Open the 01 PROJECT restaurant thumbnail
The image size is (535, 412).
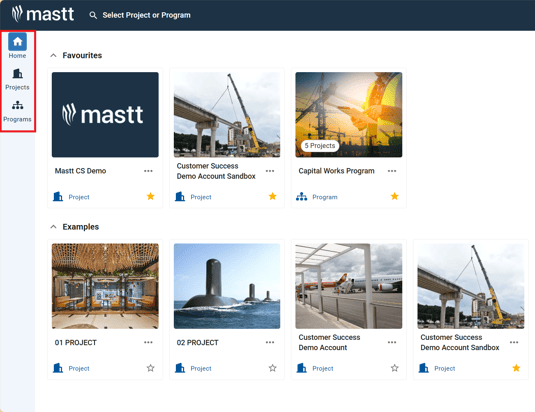coord(105,286)
